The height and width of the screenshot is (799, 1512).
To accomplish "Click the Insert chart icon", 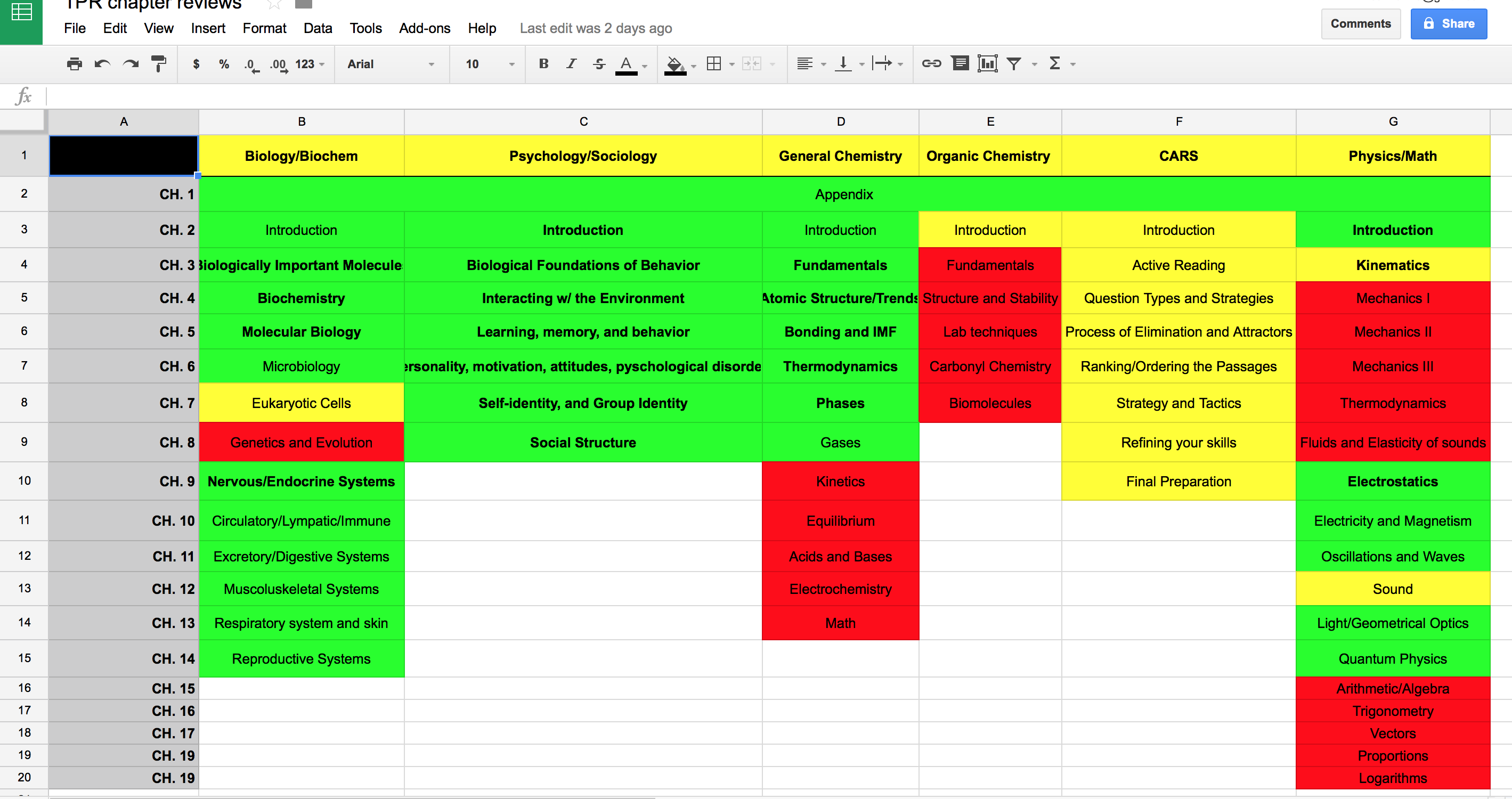I will (987, 63).
